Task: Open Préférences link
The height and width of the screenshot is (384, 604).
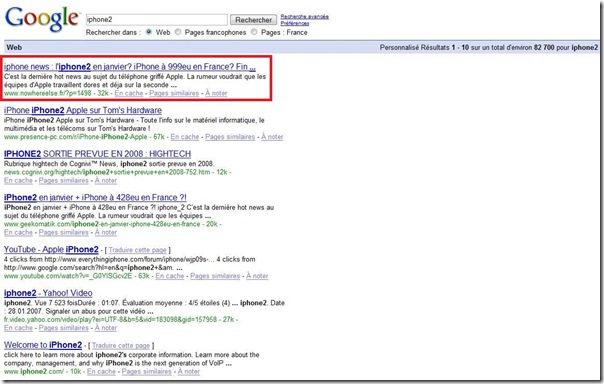Action: pos(295,23)
